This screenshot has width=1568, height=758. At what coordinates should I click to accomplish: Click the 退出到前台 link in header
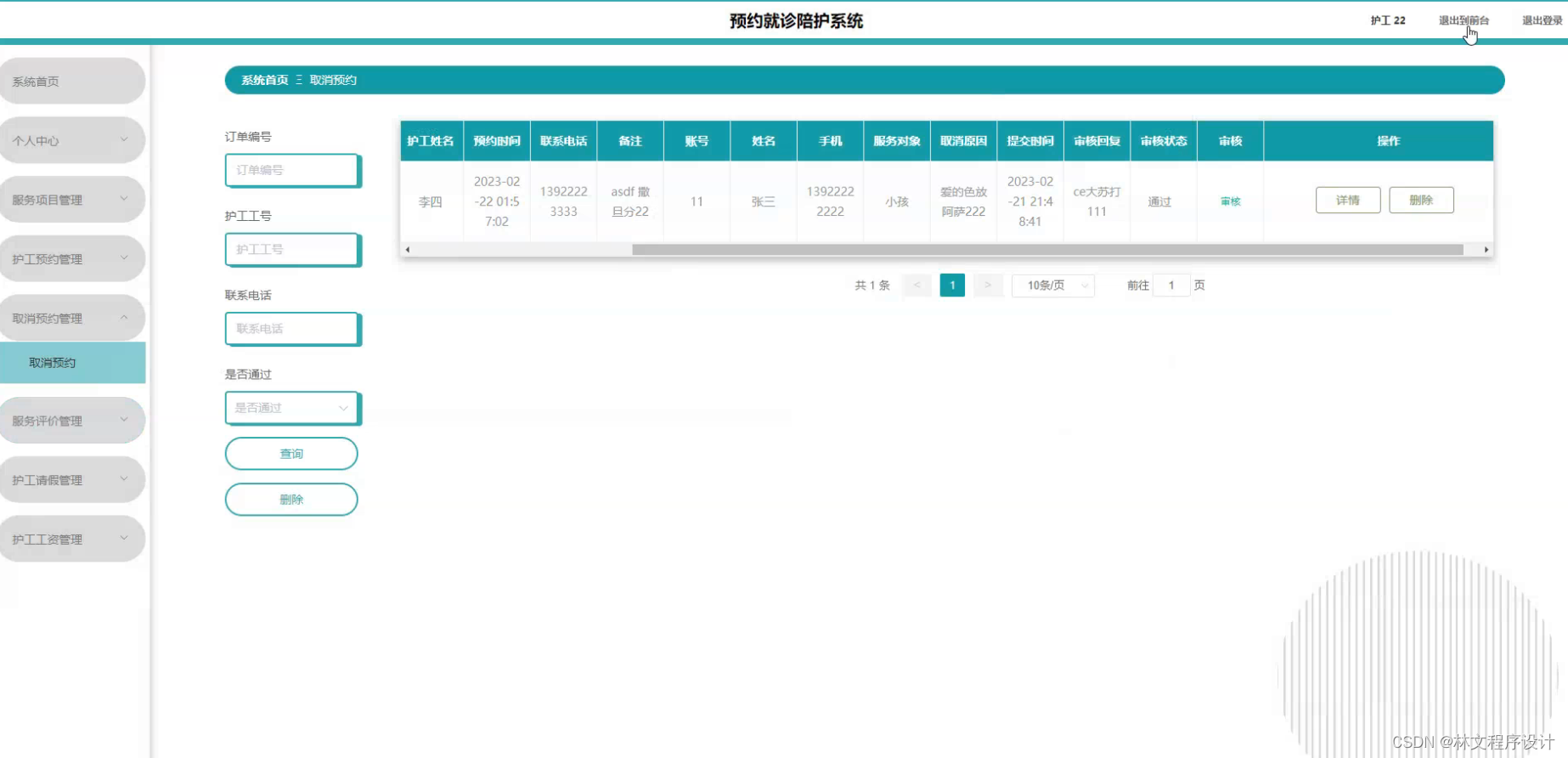tap(1464, 20)
